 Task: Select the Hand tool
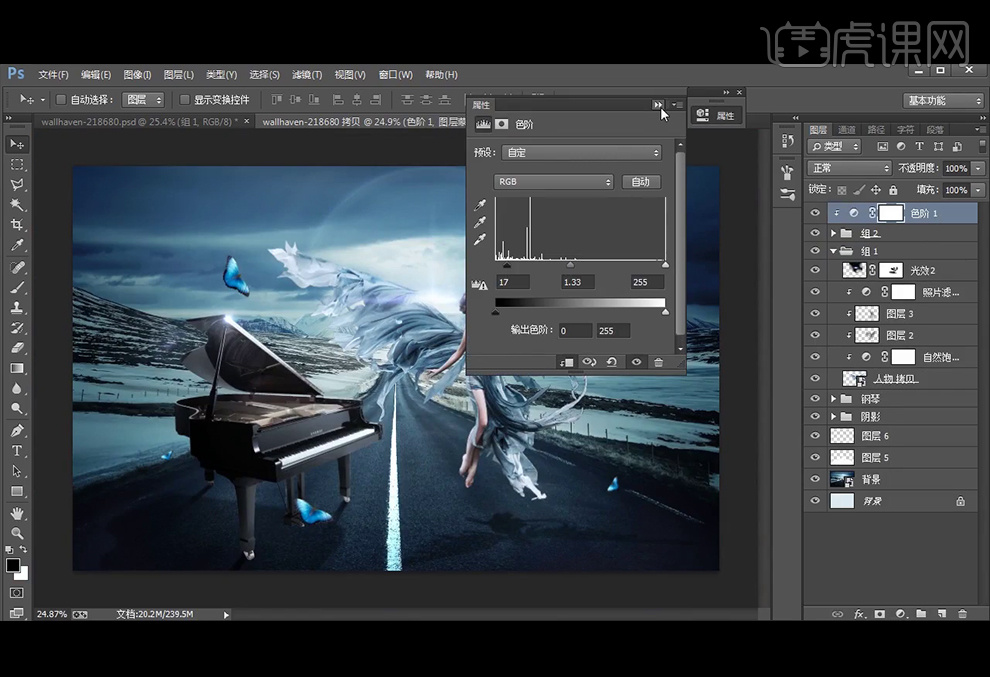click(x=17, y=513)
